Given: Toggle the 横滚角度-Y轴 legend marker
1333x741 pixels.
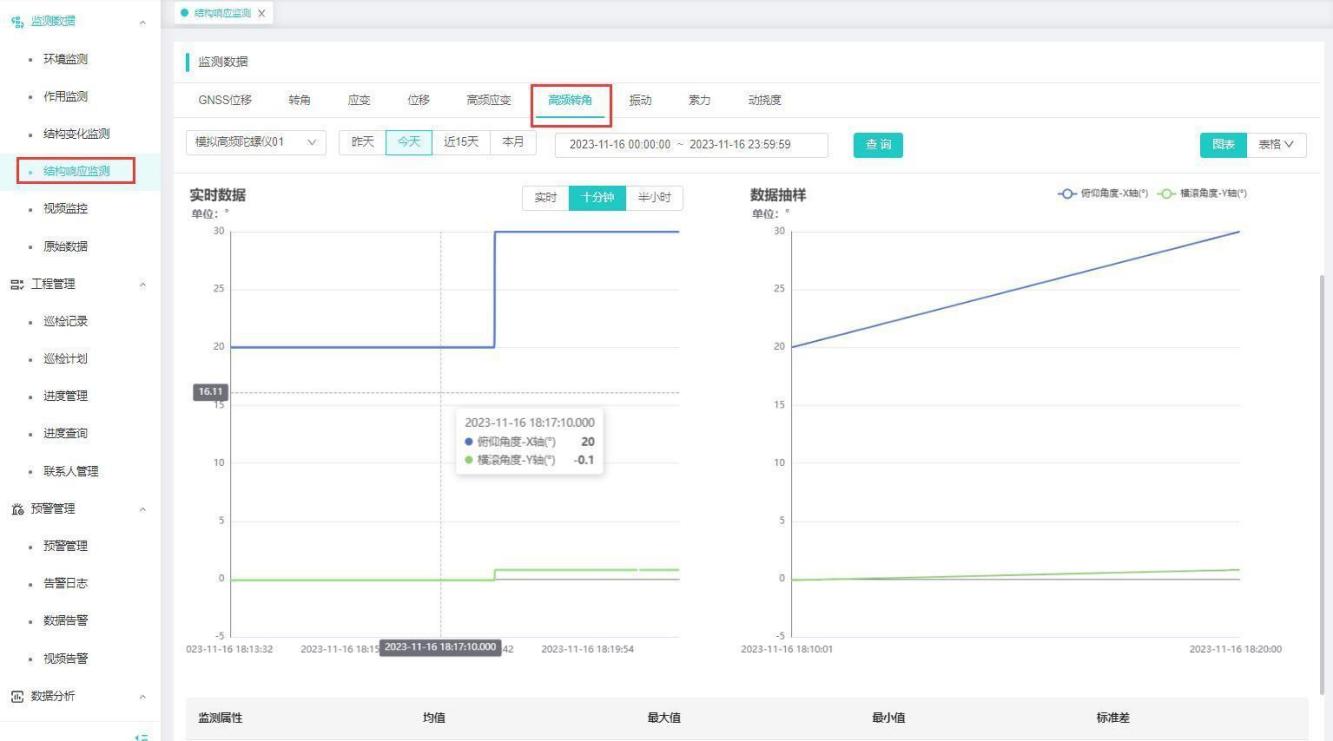Looking at the screenshot, I should point(1166,194).
